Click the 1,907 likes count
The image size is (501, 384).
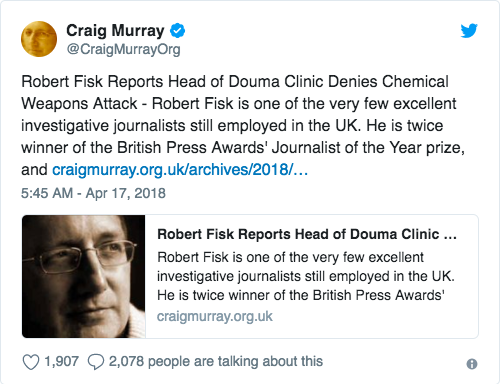[x=62, y=362]
